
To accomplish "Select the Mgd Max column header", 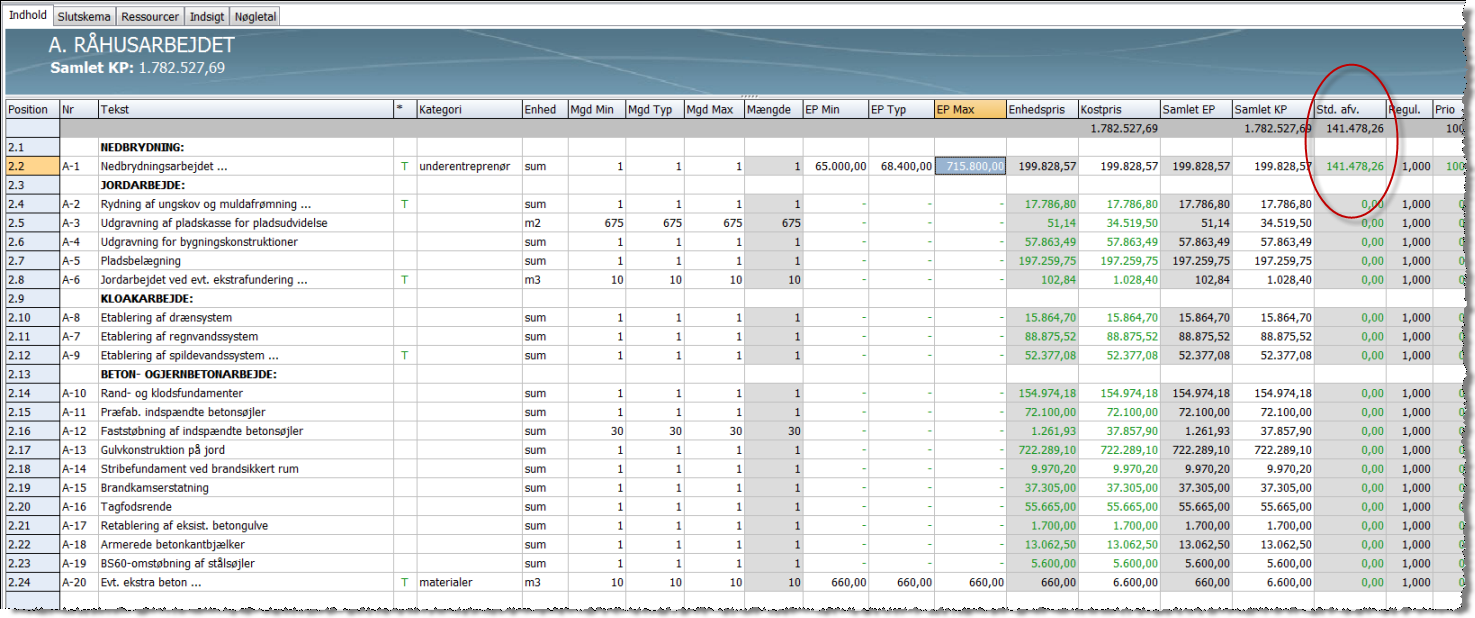I will [x=714, y=109].
